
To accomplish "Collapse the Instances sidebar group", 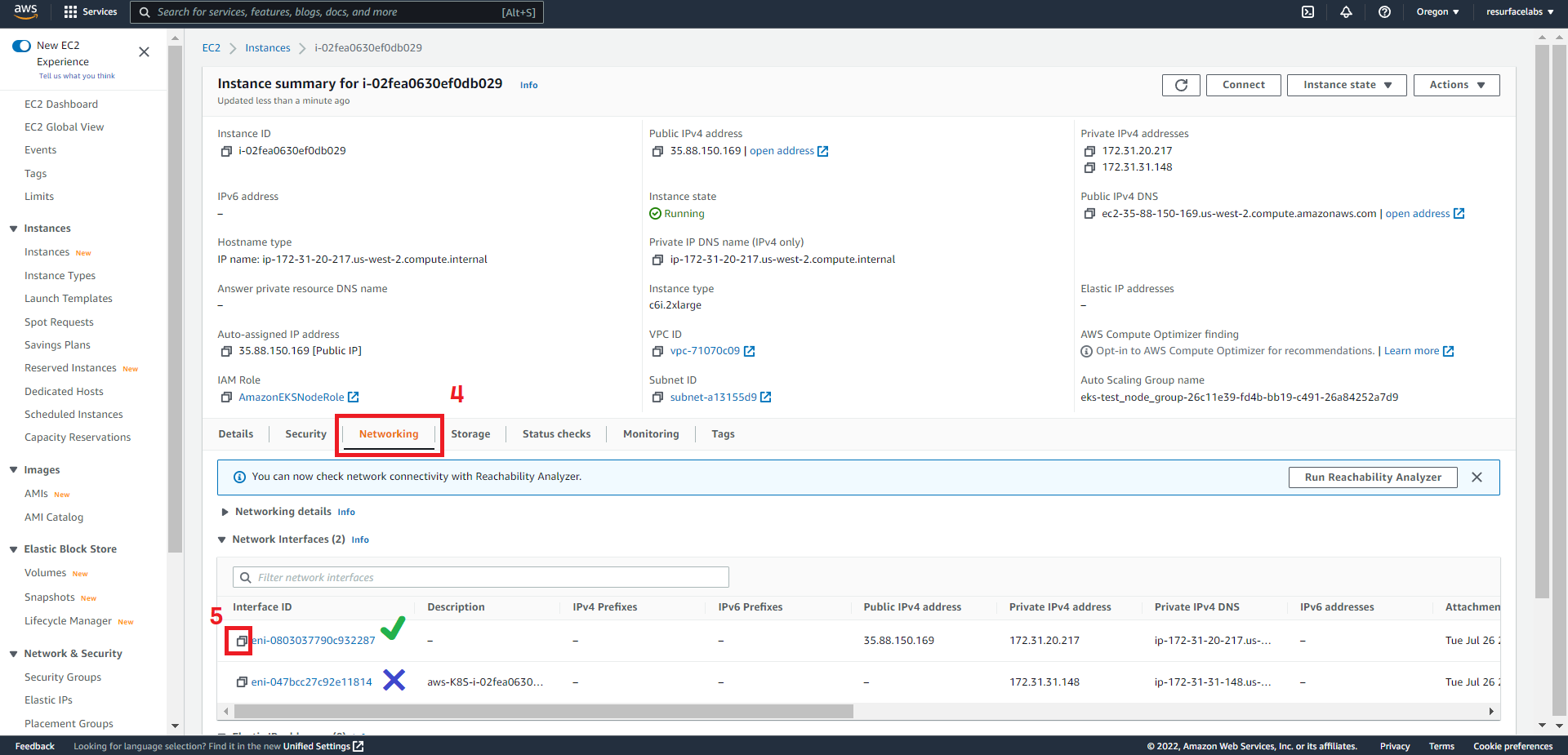I will point(13,229).
